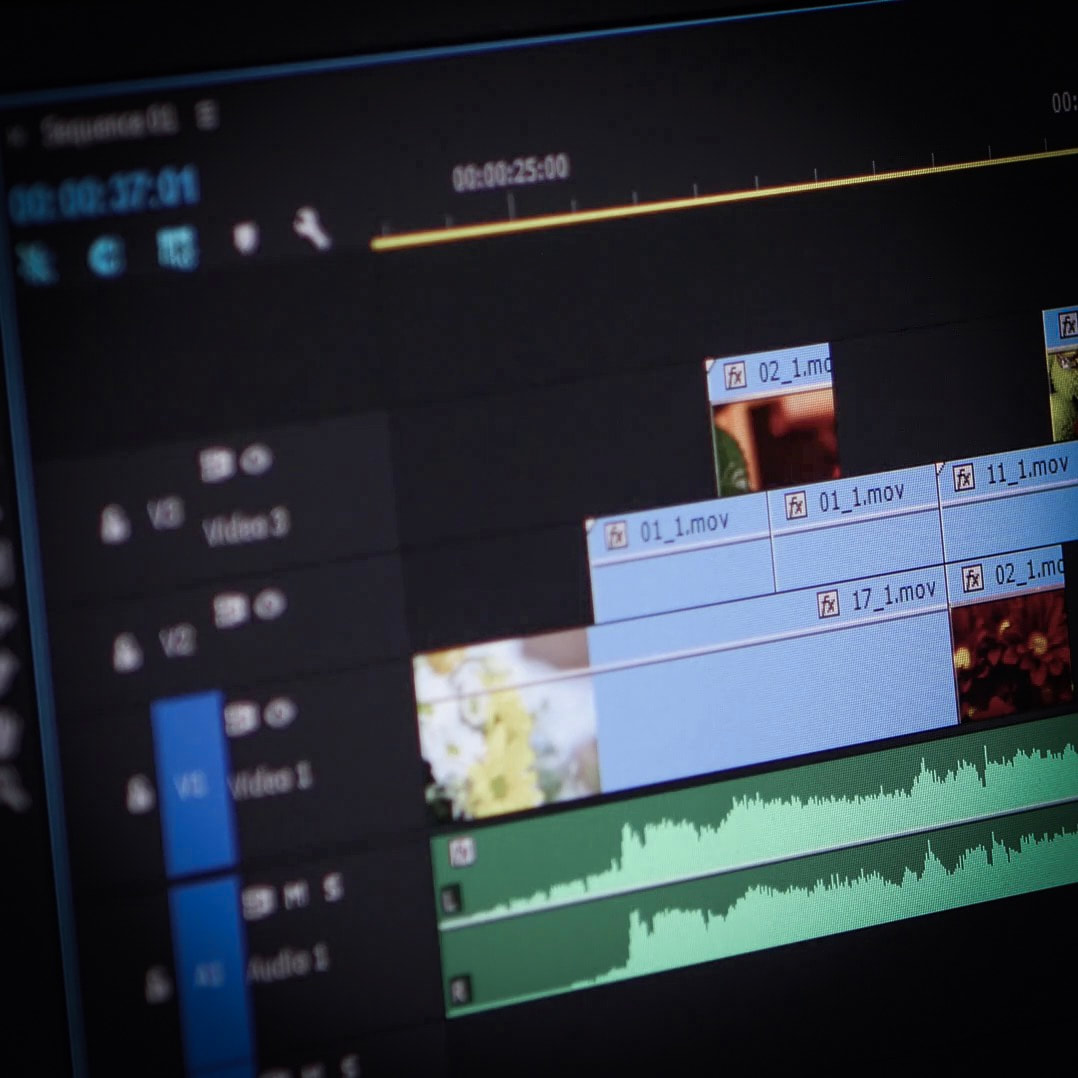Toggle the Snap magnet icon
The image size is (1078, 1078).
(105, 256)
